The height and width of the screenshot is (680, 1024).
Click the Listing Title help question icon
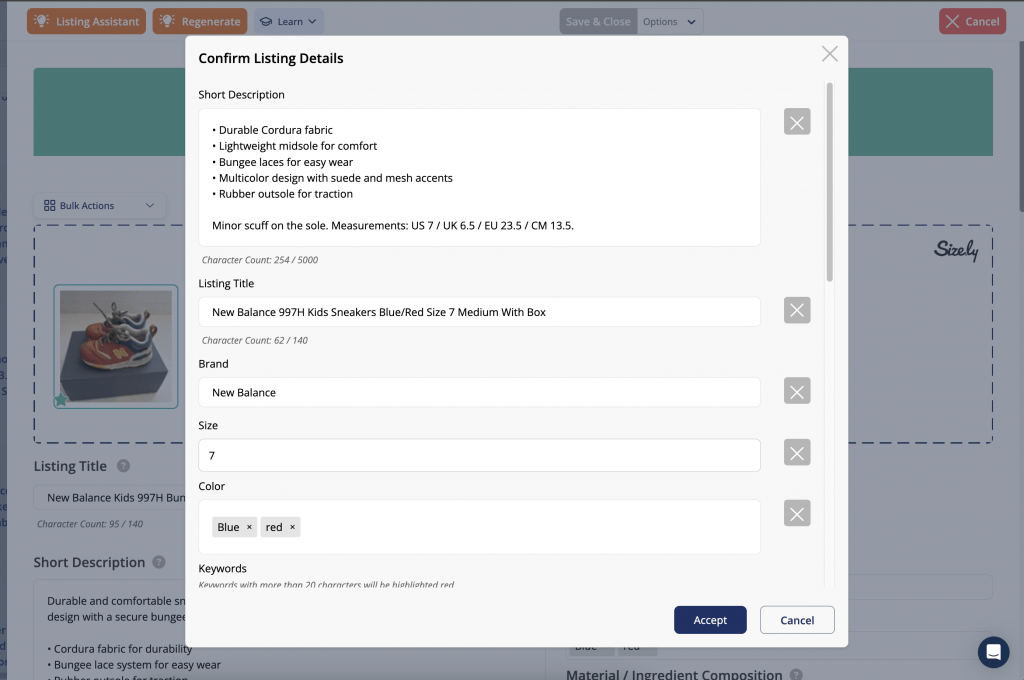[x=123, y=466]
